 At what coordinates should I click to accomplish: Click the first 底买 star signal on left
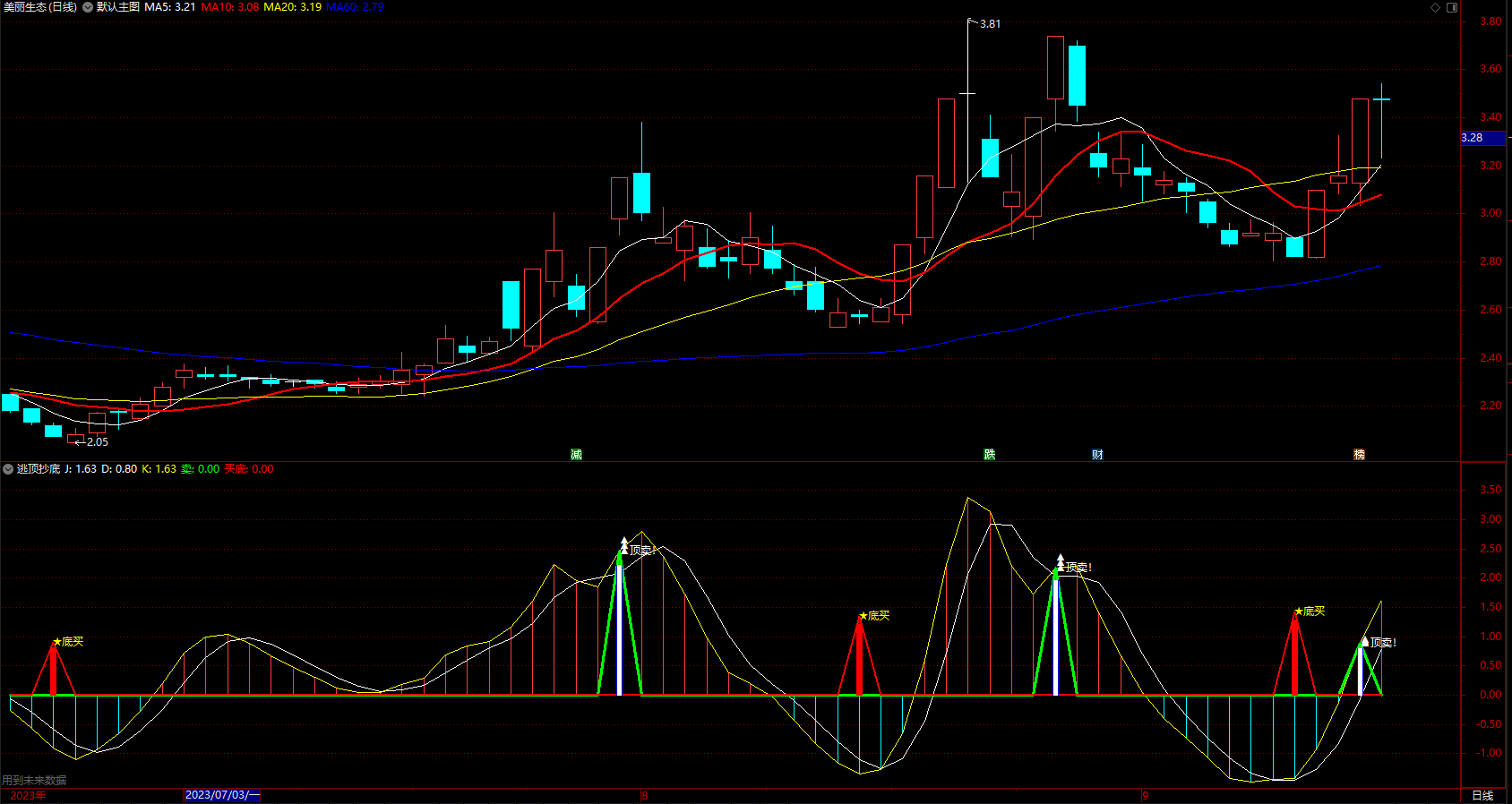click(68, 642)
